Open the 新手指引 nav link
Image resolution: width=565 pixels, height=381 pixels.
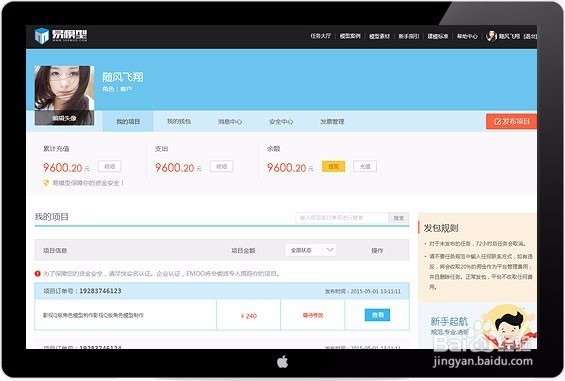coord(409,36)
